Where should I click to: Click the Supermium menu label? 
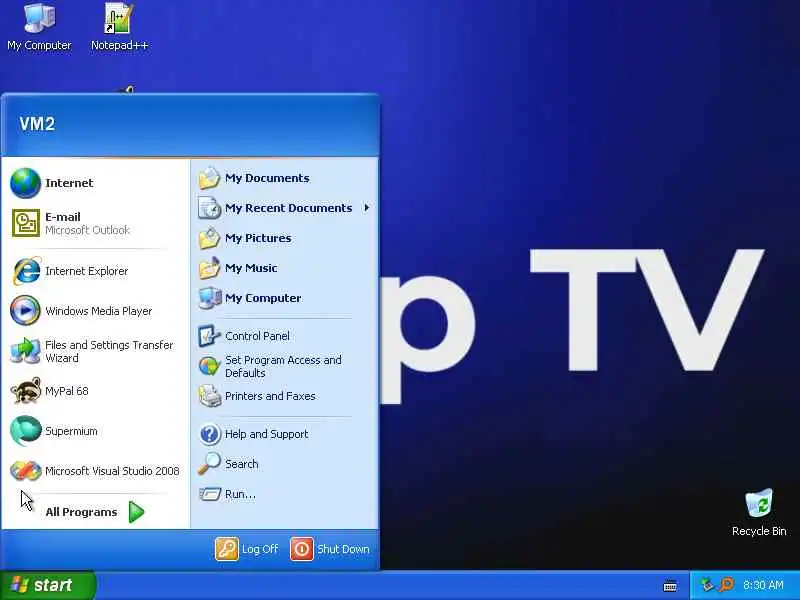(x=71, y=431)
